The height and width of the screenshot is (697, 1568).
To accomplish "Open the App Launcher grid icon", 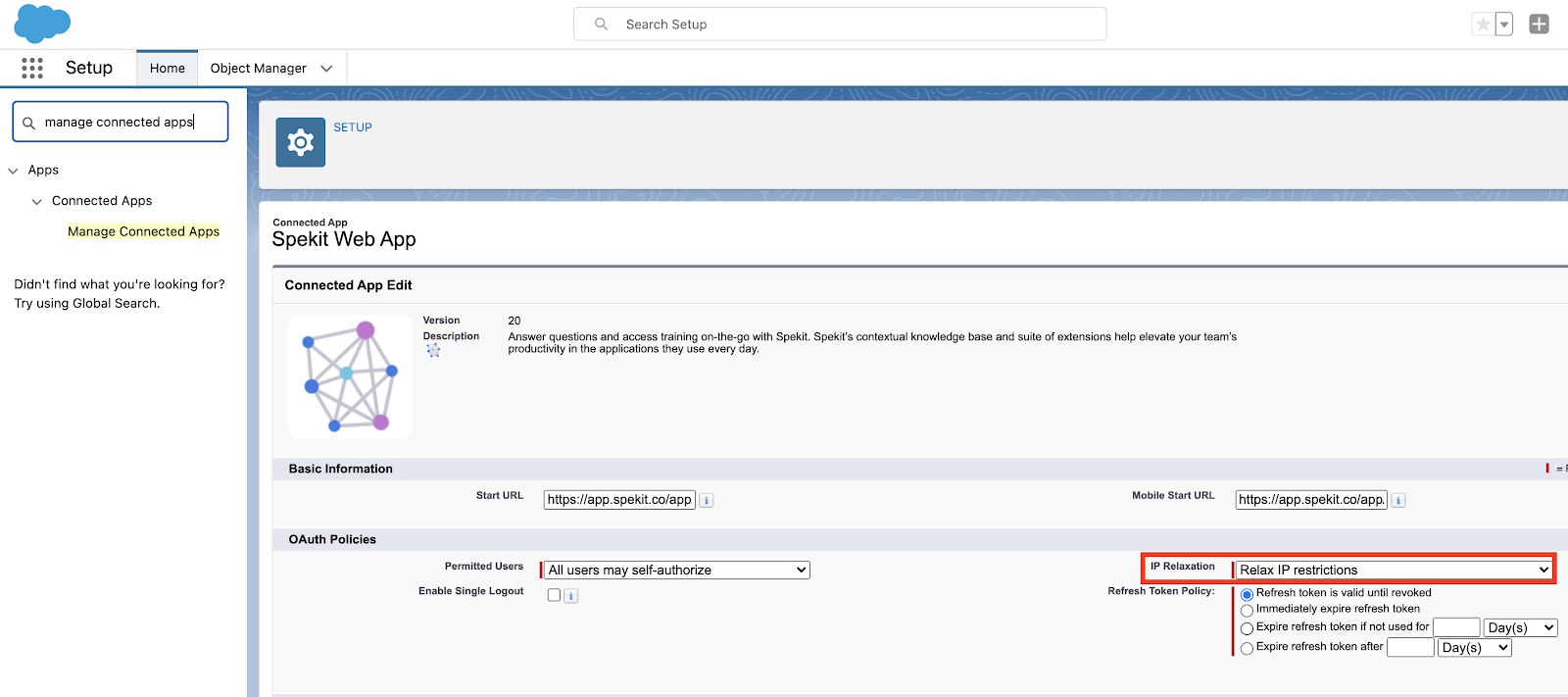I will pos(32,68).
